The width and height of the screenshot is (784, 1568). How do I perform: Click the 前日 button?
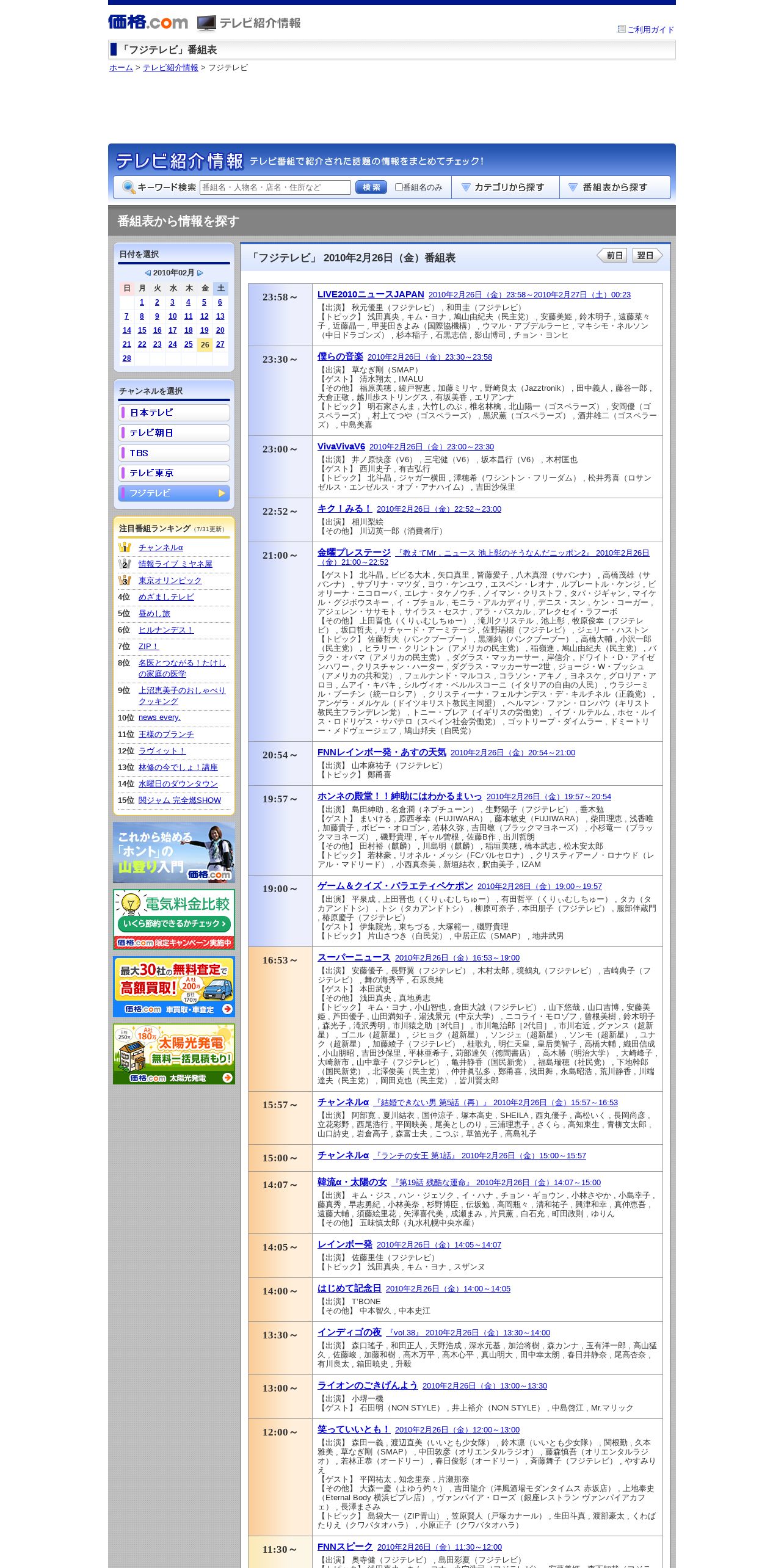[x=612, y=255]
